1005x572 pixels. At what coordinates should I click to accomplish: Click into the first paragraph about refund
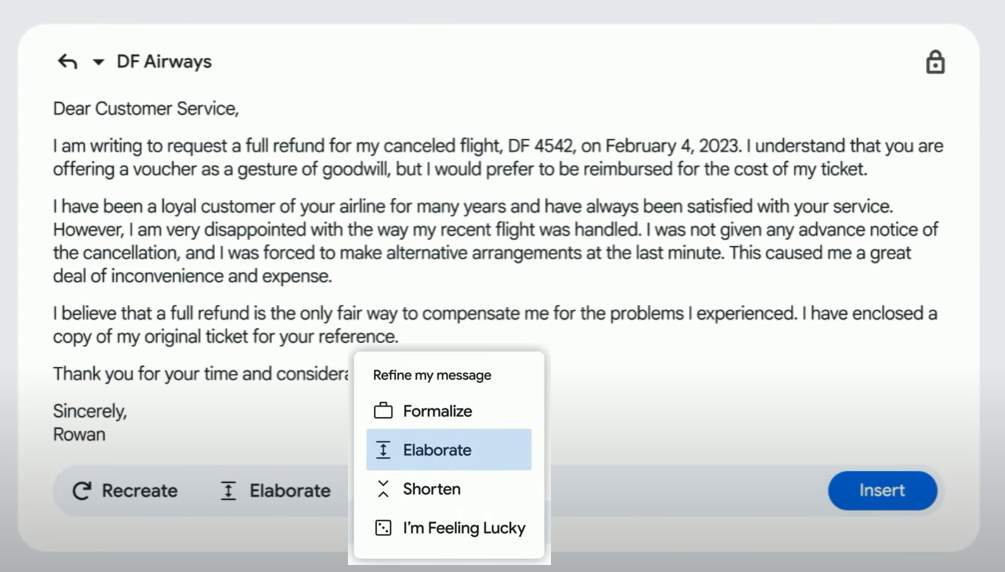pos(497,158)
